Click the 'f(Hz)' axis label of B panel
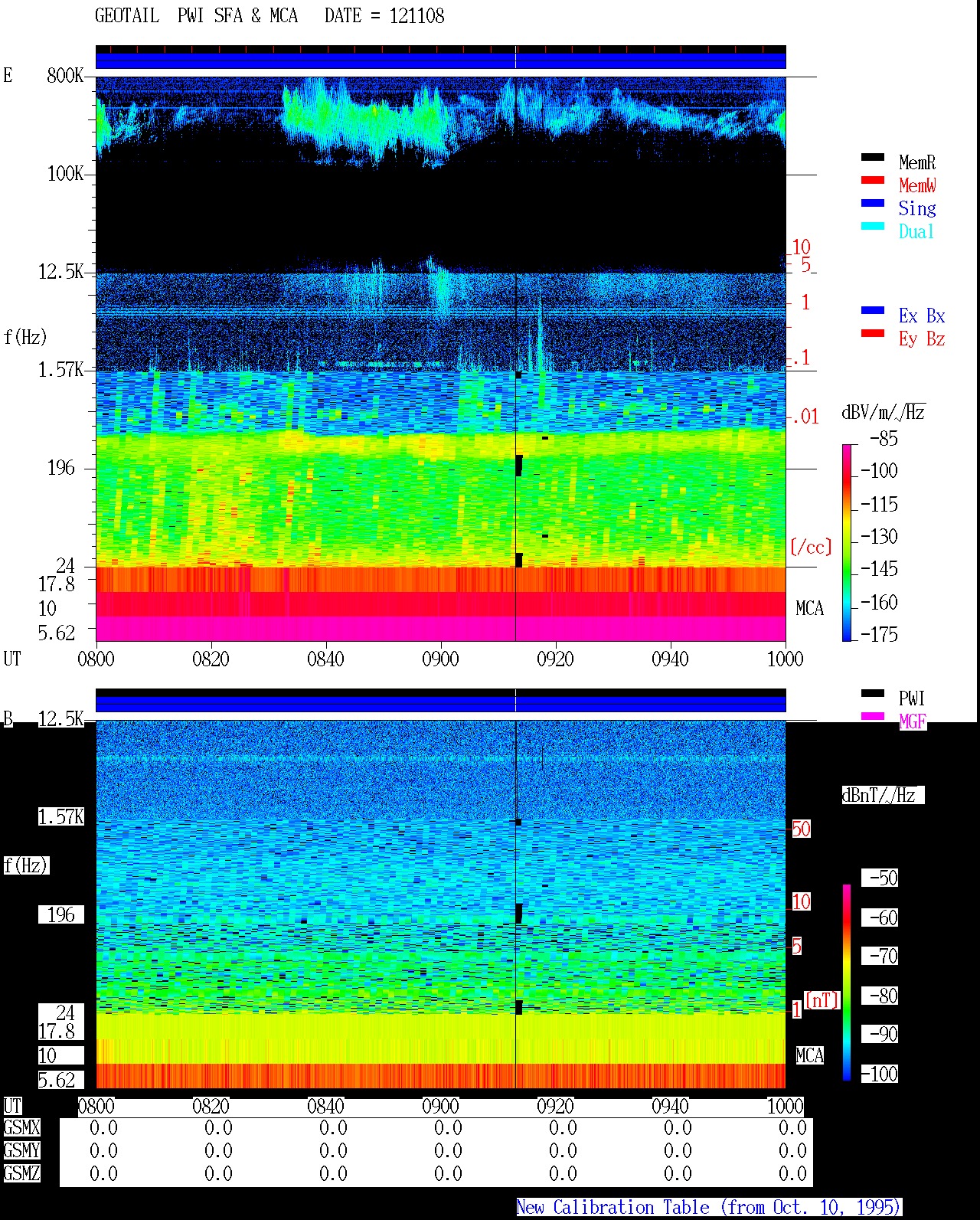This screenshot has height=1220, width=980. click(25, 865)
